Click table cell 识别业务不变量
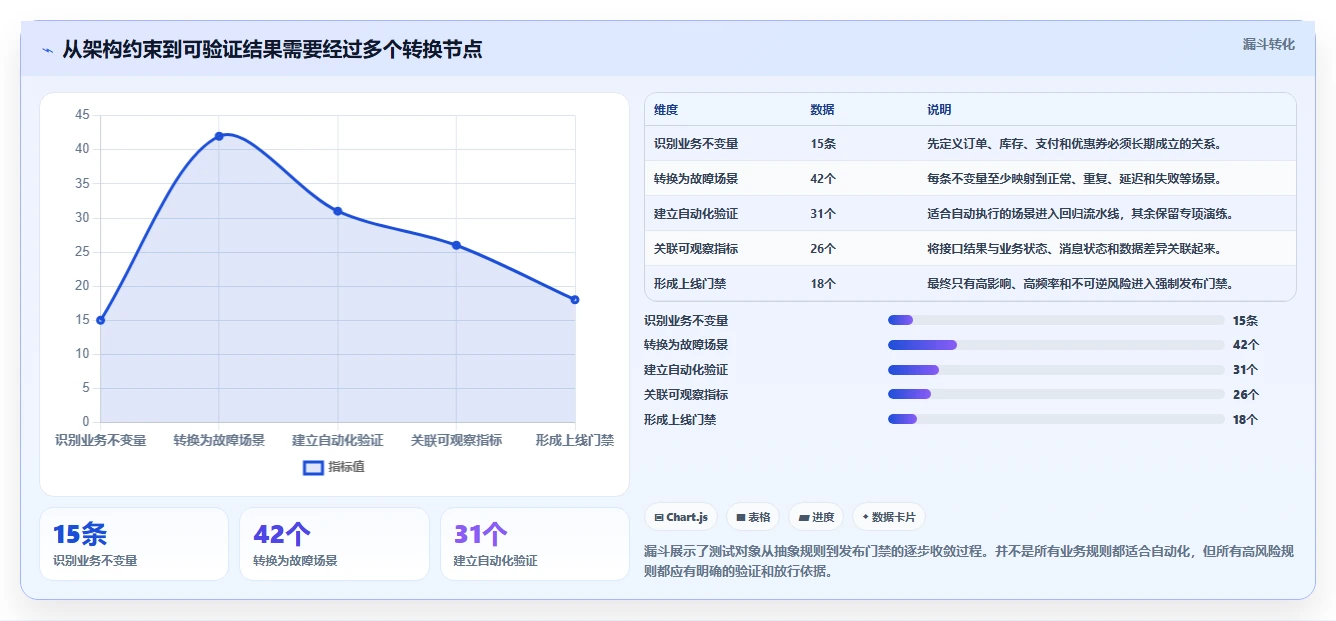The width and height of the screenshot is (1336, 621). point(696,144)
